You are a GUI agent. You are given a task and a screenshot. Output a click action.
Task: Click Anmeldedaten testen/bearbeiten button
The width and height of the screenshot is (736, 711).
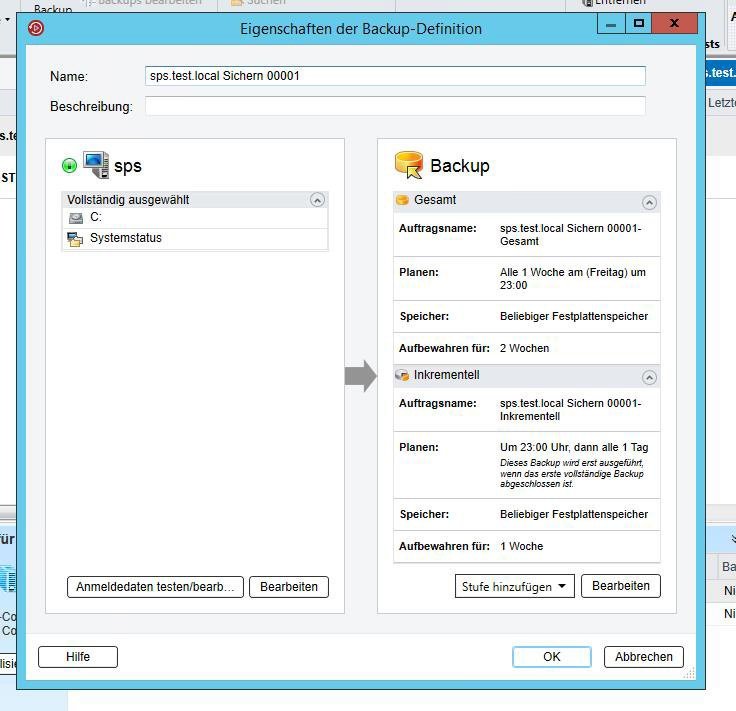coord(155,587)
